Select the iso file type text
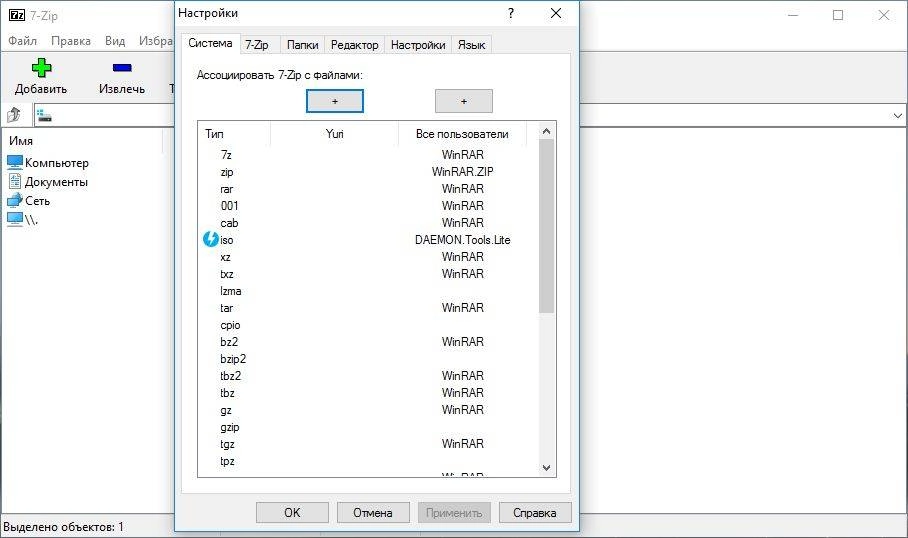Viewport: 908px width, 538px height. (x=226, y=240)
